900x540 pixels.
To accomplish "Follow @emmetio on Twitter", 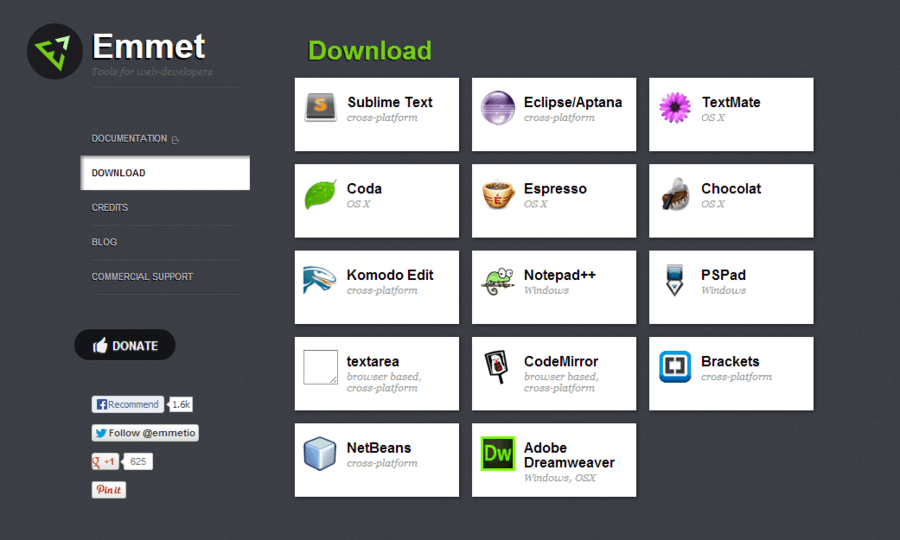I will (145, 433).
